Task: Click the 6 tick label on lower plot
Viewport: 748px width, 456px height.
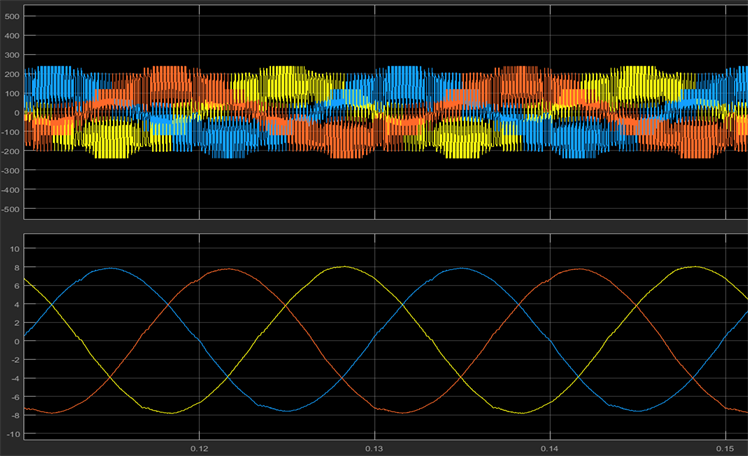Action: [15, 285]
